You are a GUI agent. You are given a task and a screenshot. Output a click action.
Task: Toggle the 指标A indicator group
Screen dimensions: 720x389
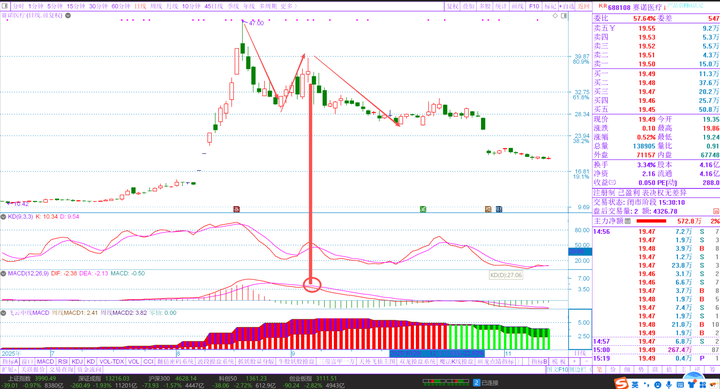[x=10, y=362]
